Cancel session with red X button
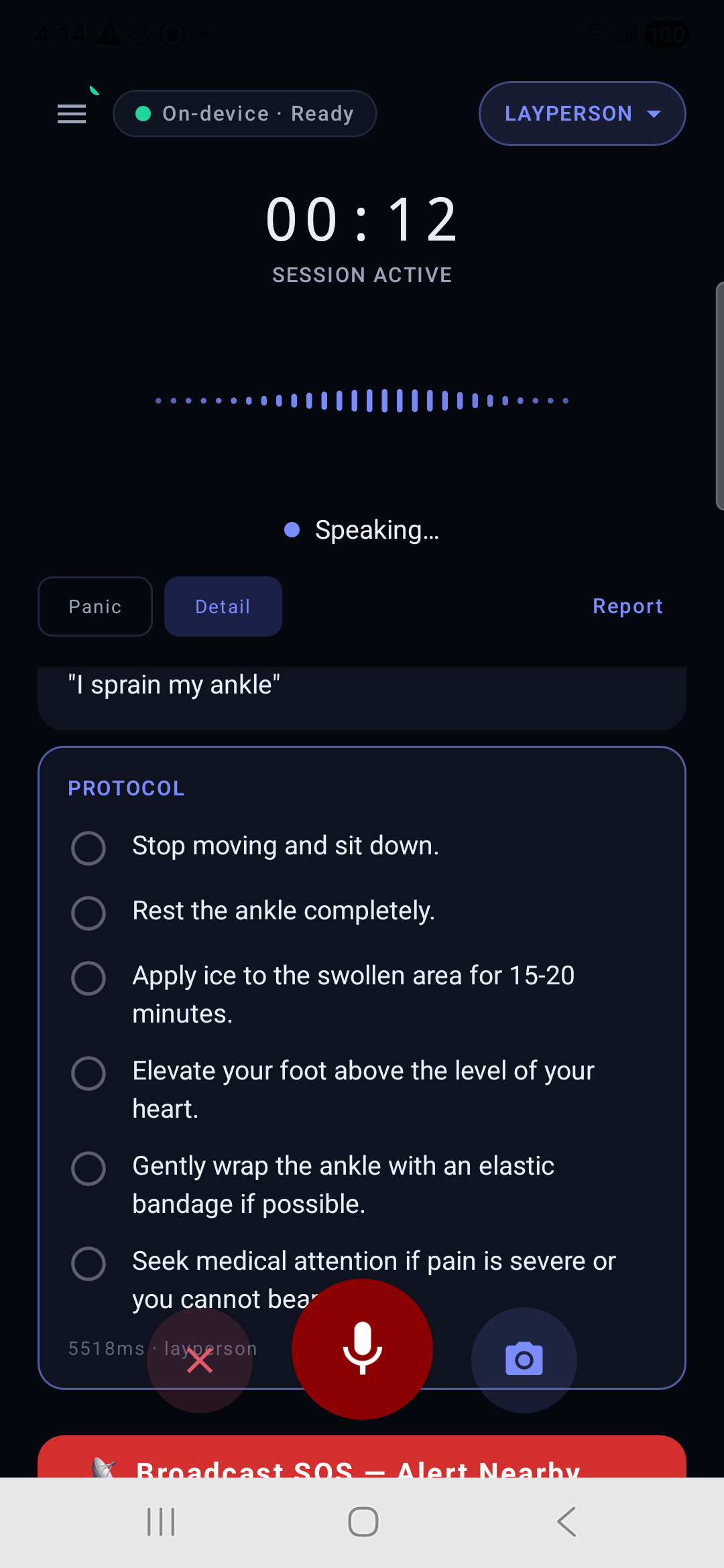Viewport: 724px width, 1568px height. 200,1360
